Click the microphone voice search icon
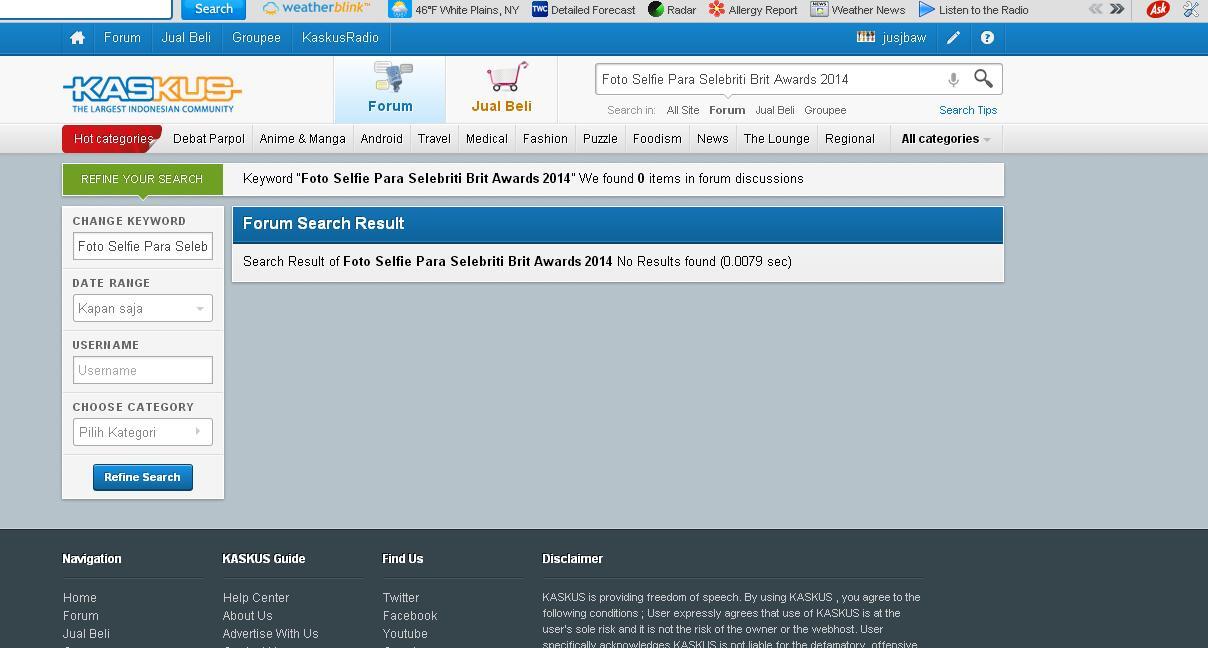The height and width of the screenshot is (648, 1208). coord(953,79)
